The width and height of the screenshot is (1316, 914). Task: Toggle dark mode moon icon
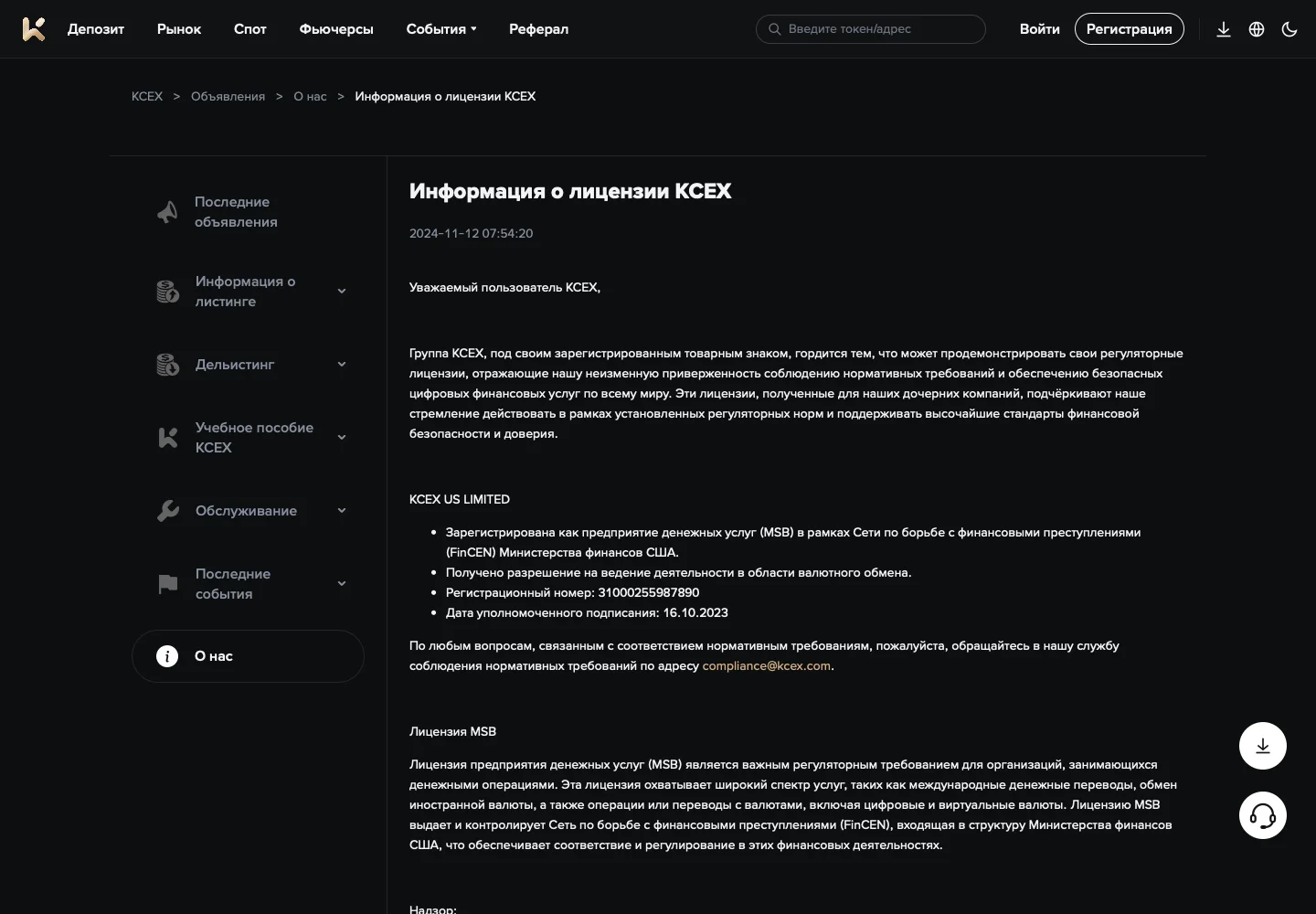click(1289, 29)
